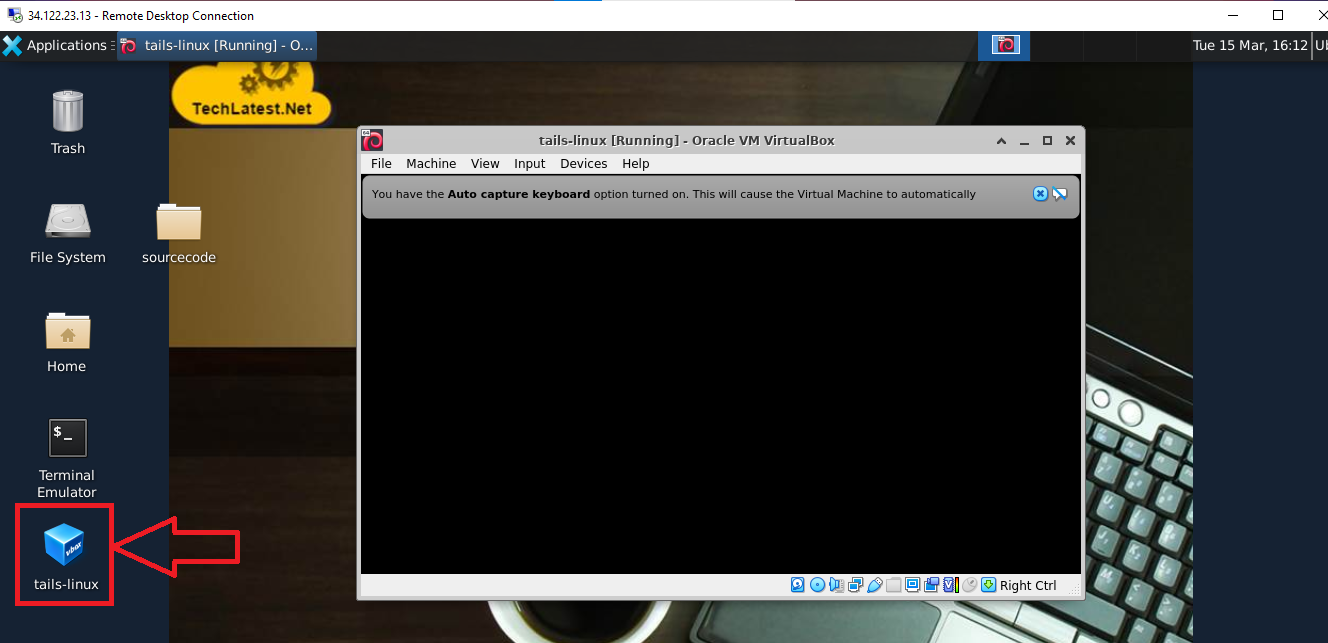This screenshot has width=1328, height=643.
Task: Click the VirtualBox tray icon in top panel
Action: coord(1004,45)
